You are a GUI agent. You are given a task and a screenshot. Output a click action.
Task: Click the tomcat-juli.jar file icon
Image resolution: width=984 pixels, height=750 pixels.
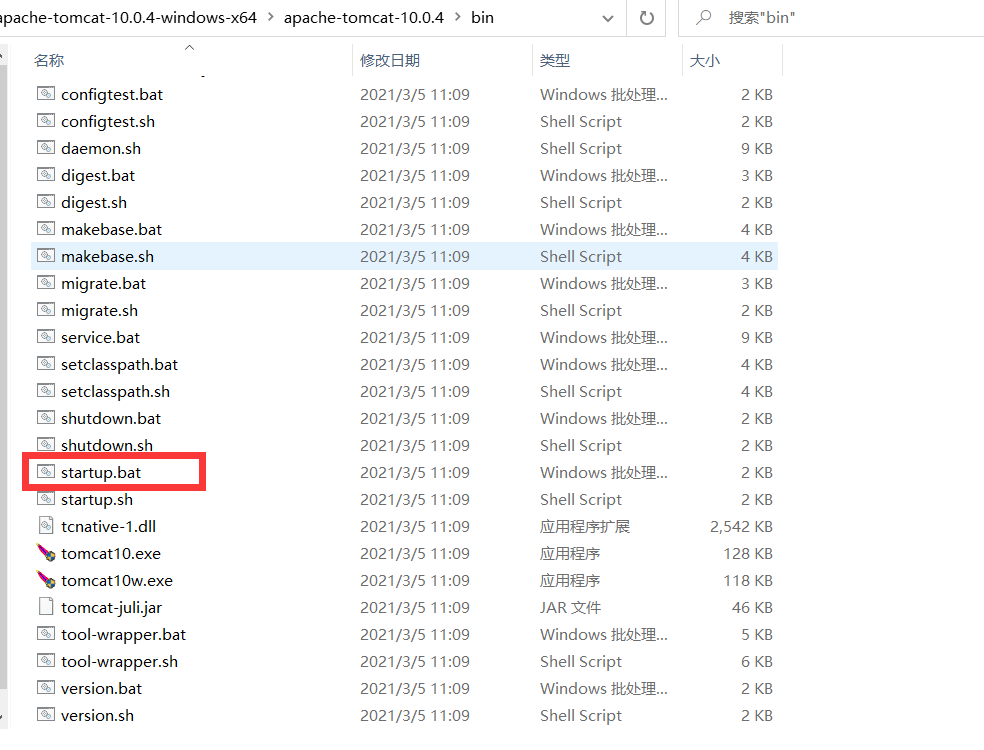46,607
